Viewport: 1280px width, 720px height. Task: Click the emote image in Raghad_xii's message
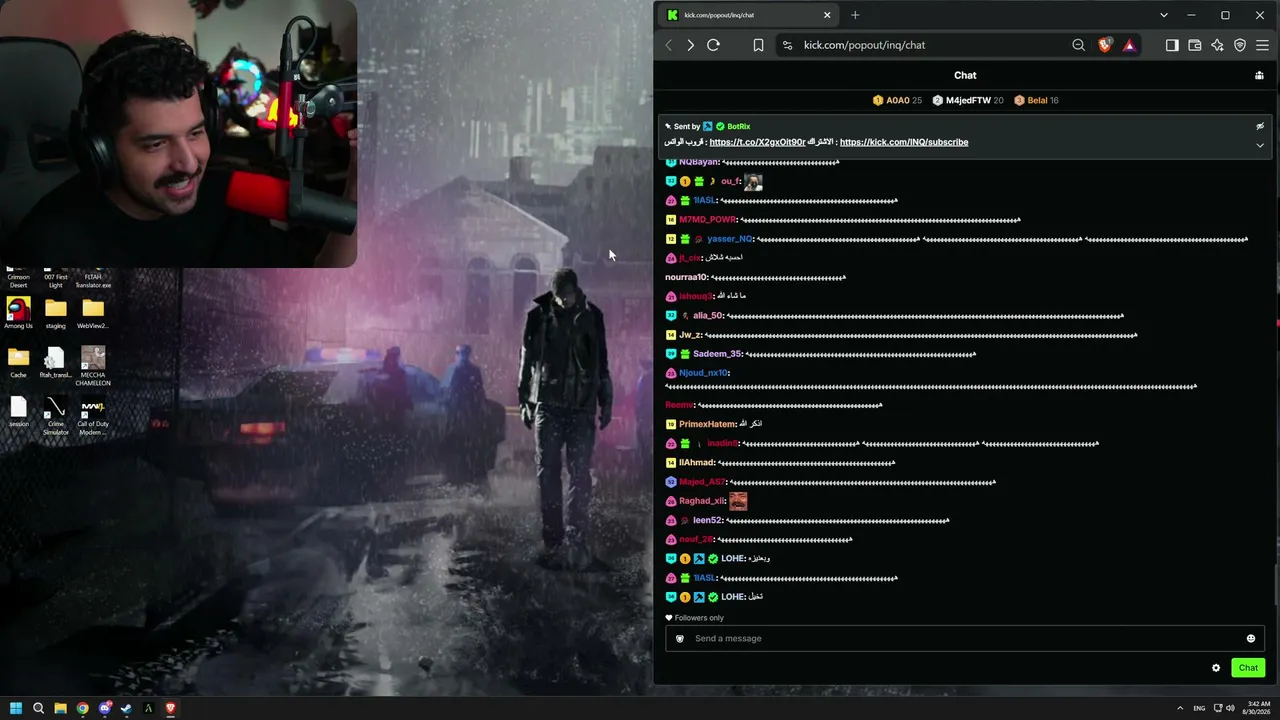pos(738,501)
